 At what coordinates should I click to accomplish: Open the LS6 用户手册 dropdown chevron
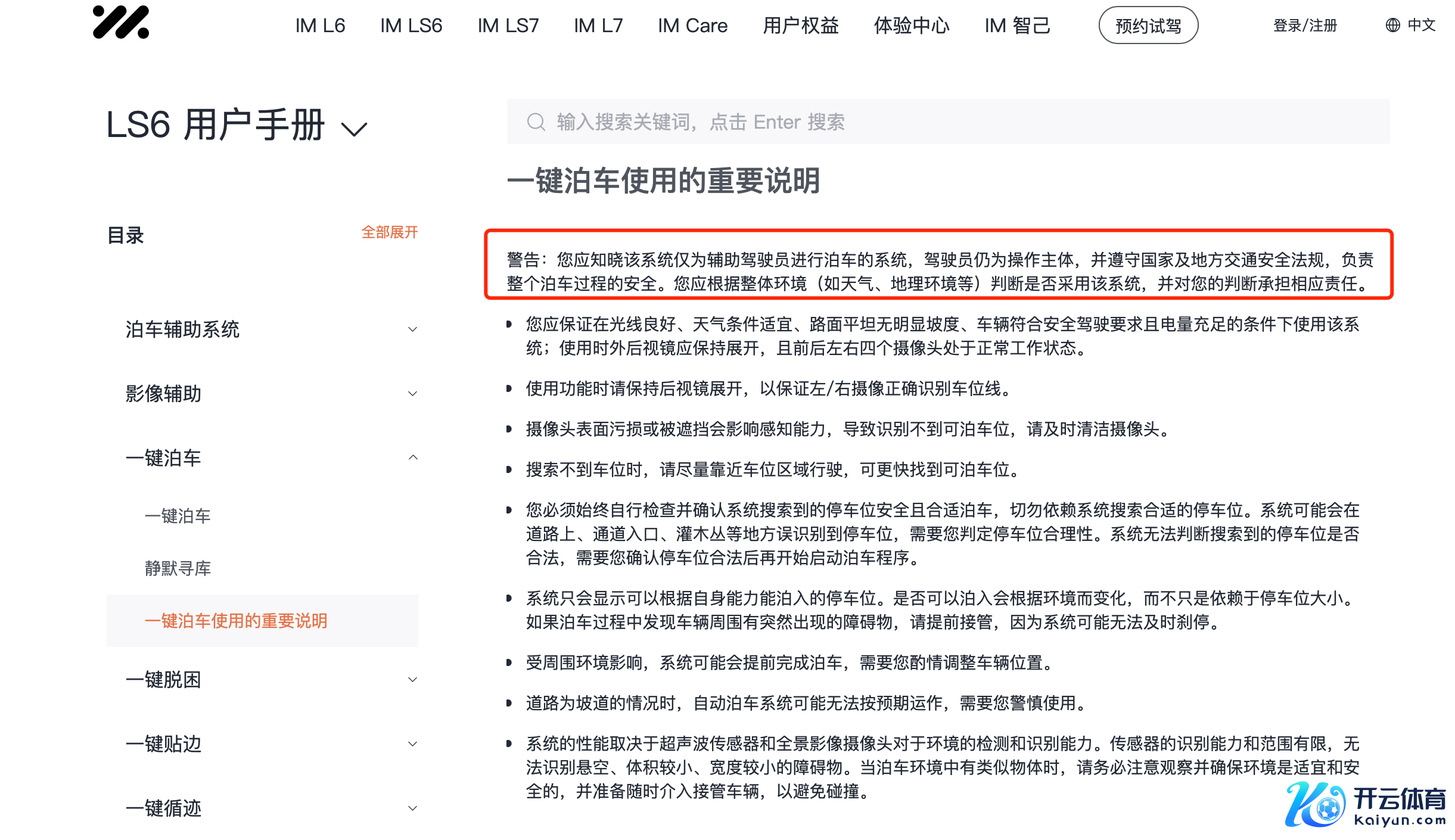pos(354,128)
